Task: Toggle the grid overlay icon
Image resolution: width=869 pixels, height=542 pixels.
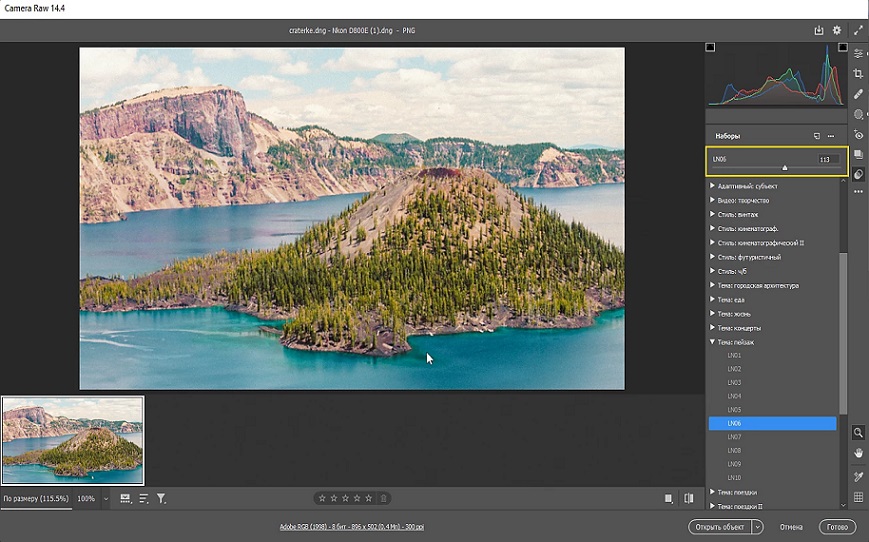Action: point(858,498)
